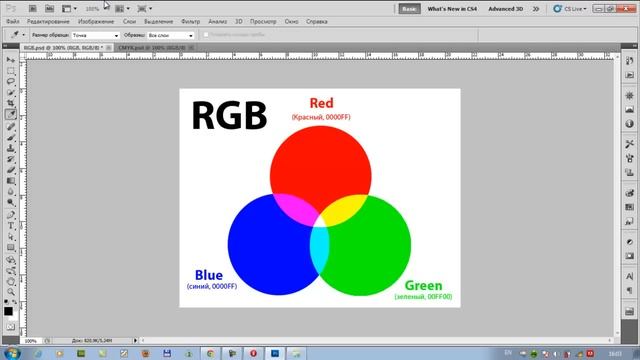Select the Rectangular Marquee tool

pyautogui.click(x=11, y=71)
